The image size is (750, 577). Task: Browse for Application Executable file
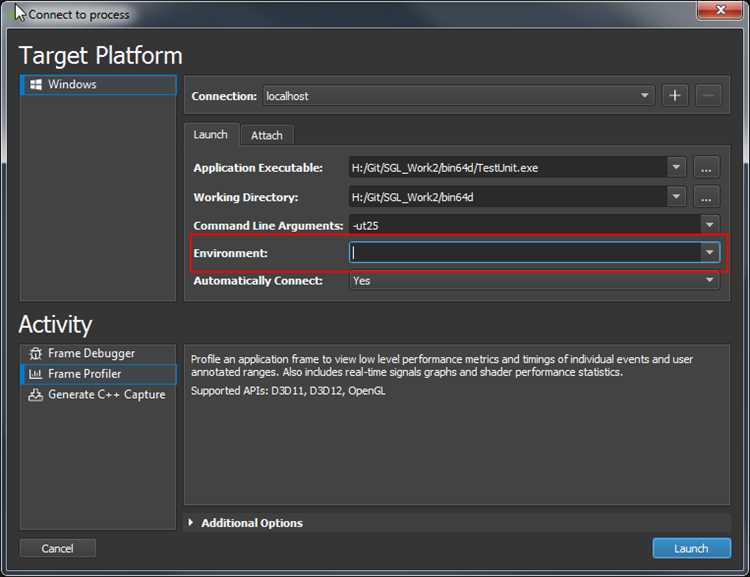706,168
